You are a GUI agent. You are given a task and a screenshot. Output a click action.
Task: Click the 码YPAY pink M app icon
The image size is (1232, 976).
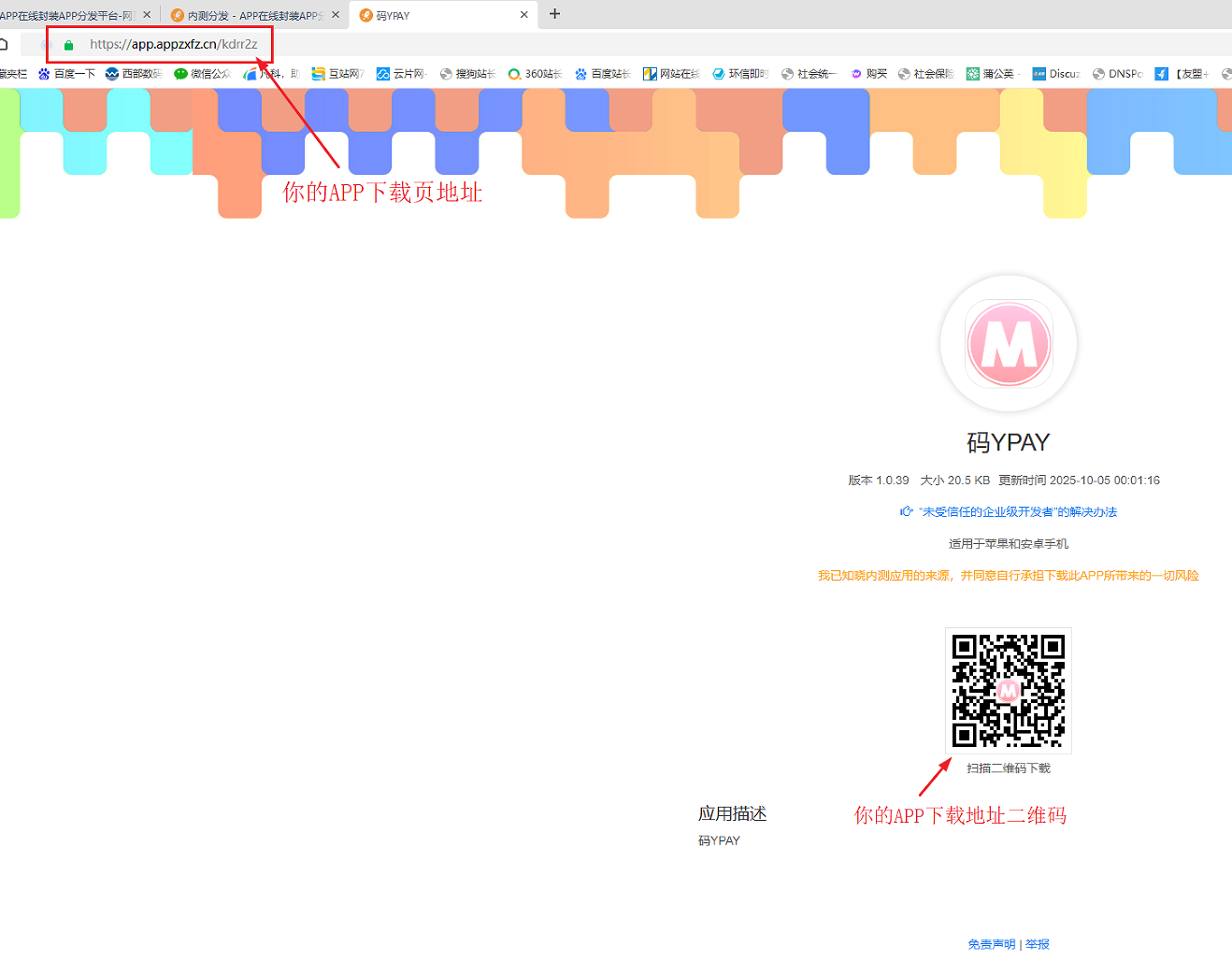[x=1009, y=344]
